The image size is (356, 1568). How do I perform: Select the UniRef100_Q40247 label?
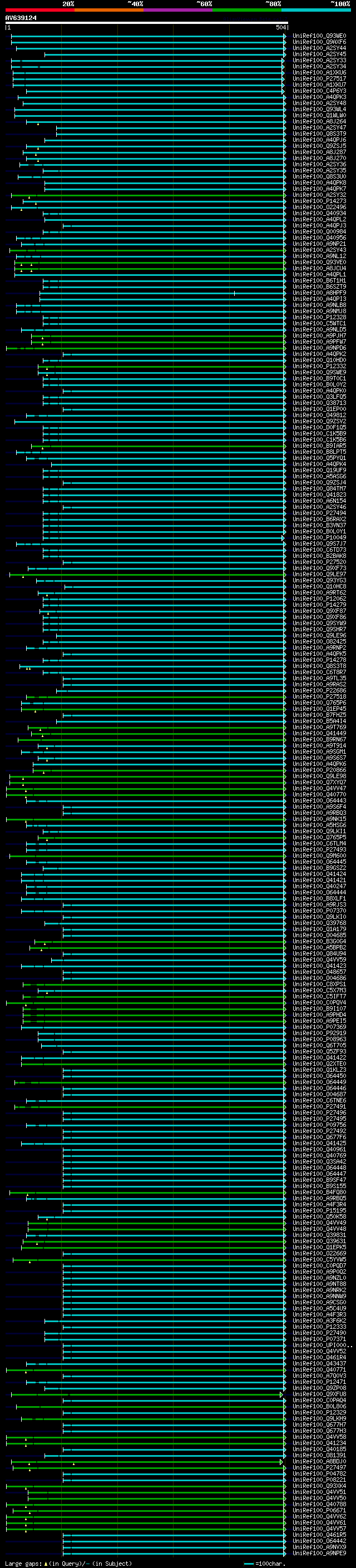319,886
